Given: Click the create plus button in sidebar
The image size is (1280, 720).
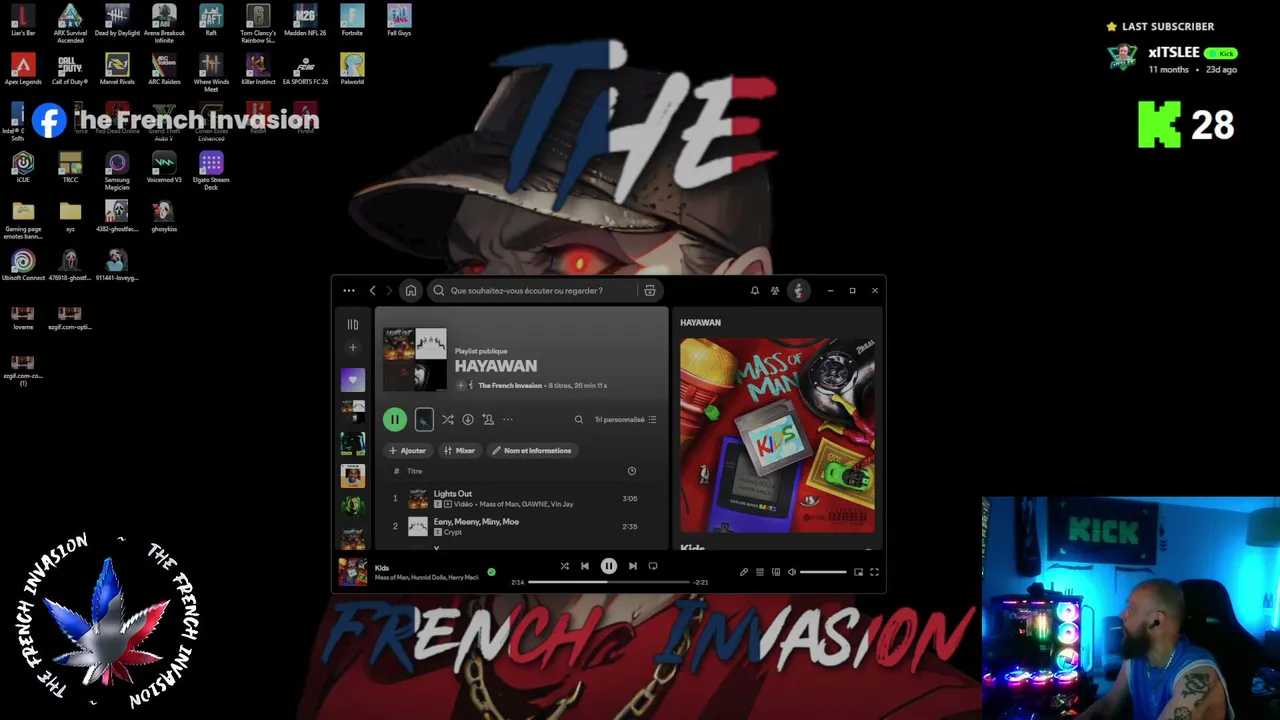Looking at the screenshot, I should 352,348.
